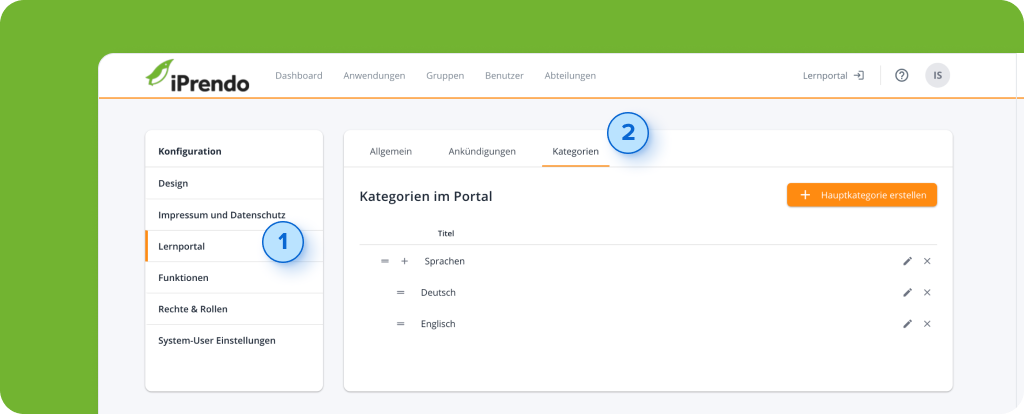Edit the Englisch category with pencil icon

click(907, 324)
